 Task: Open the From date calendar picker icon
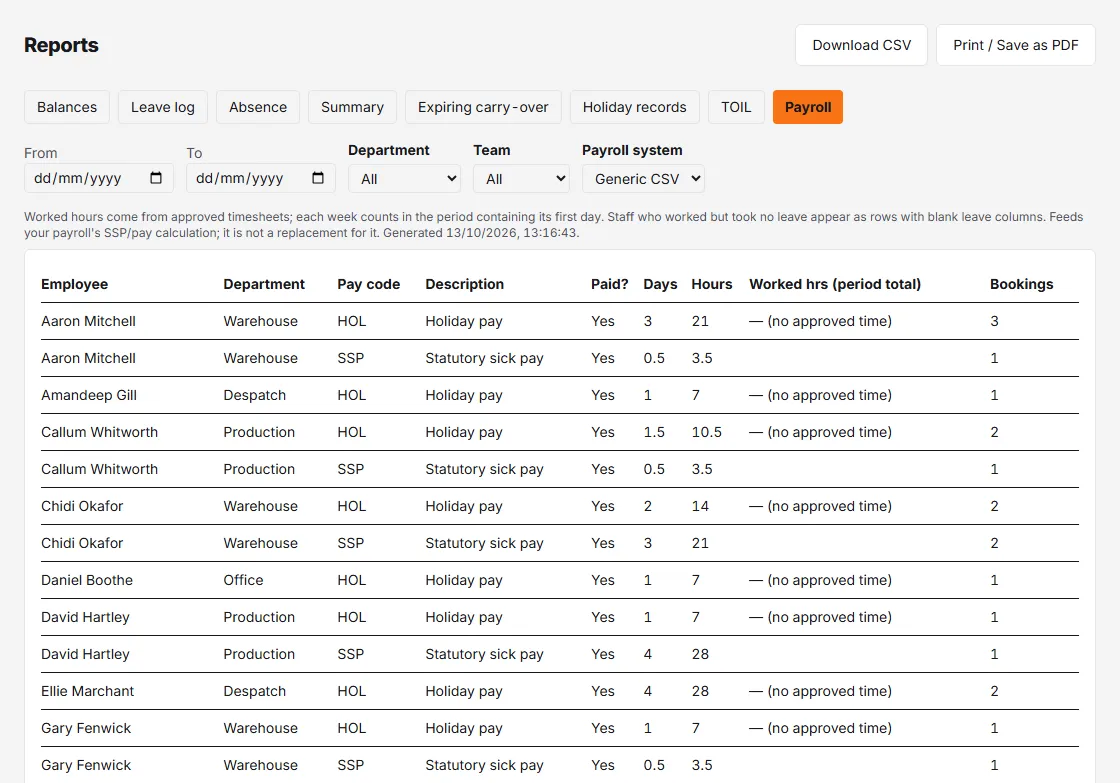coord(156,178)
